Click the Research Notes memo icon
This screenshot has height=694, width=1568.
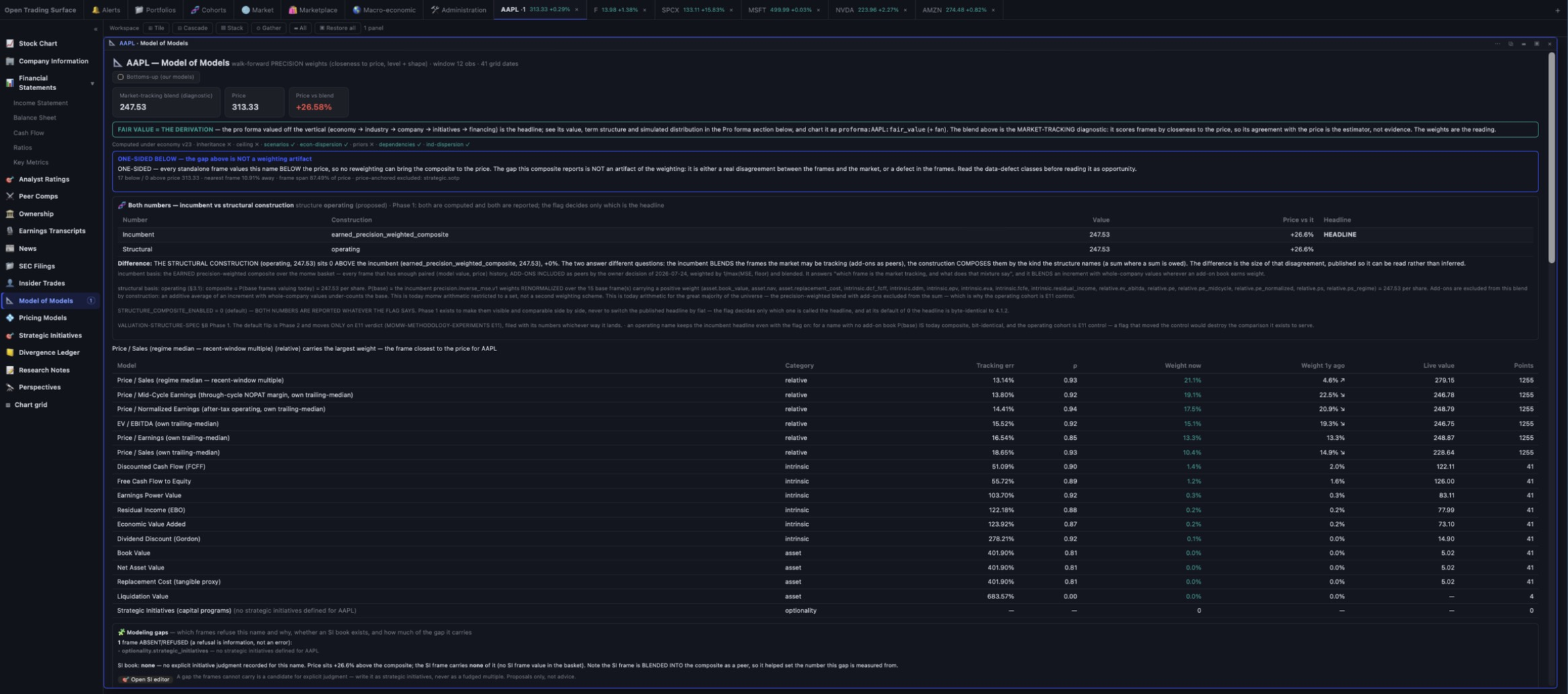[x=10, y=370]
